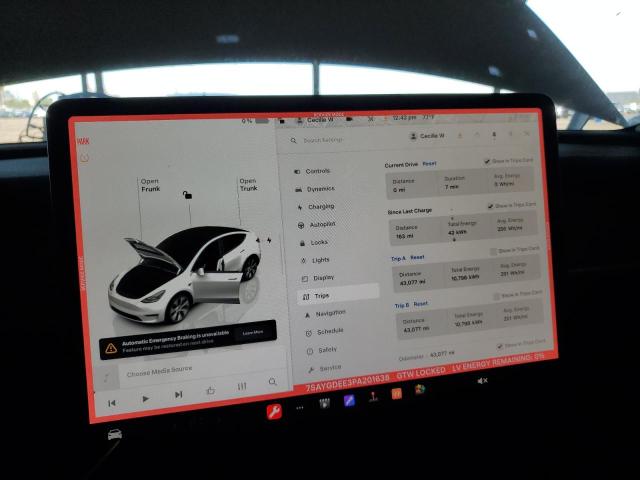Skip to the next media track
Screen dimensions: 640x480
(178, 395)
